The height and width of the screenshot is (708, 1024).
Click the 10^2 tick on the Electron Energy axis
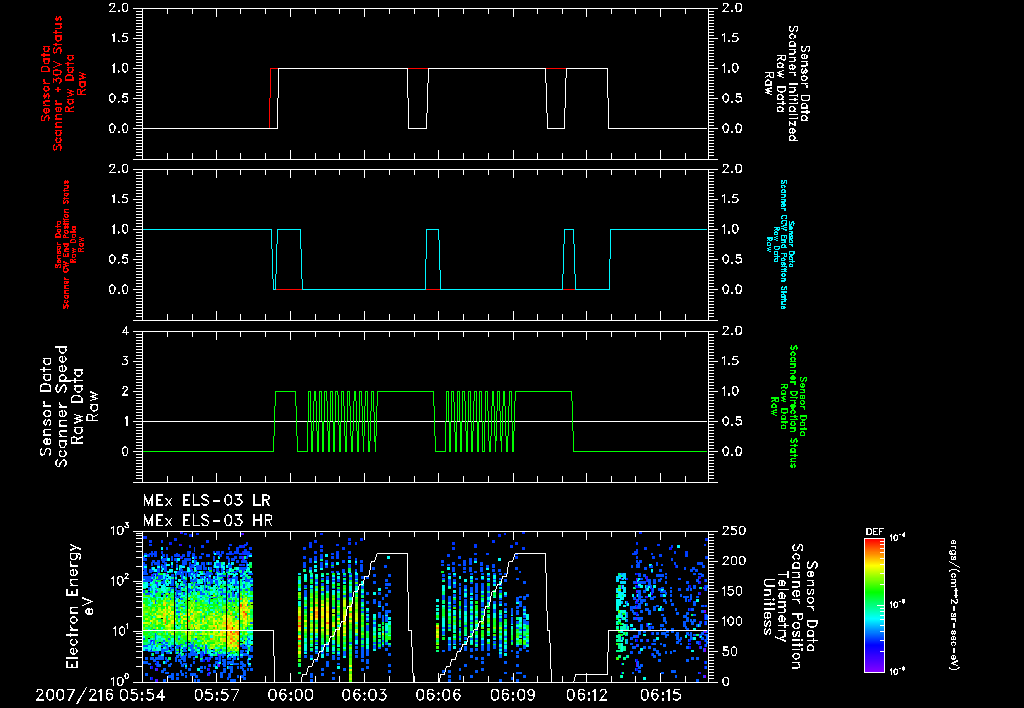click(x=120, y=581)
